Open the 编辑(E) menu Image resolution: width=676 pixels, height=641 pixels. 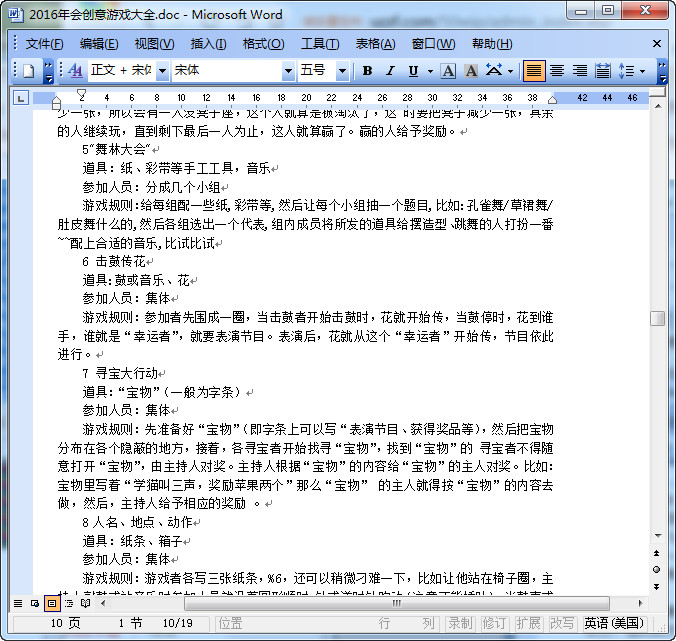click(99, 44)
